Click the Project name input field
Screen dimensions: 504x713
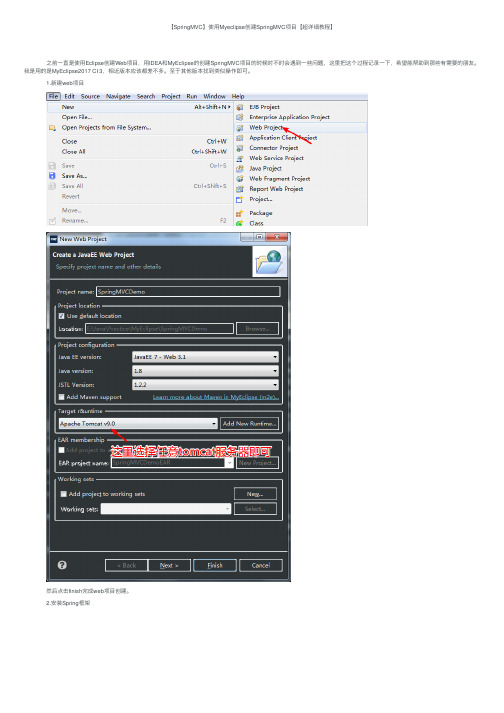[x=188, y=291]
